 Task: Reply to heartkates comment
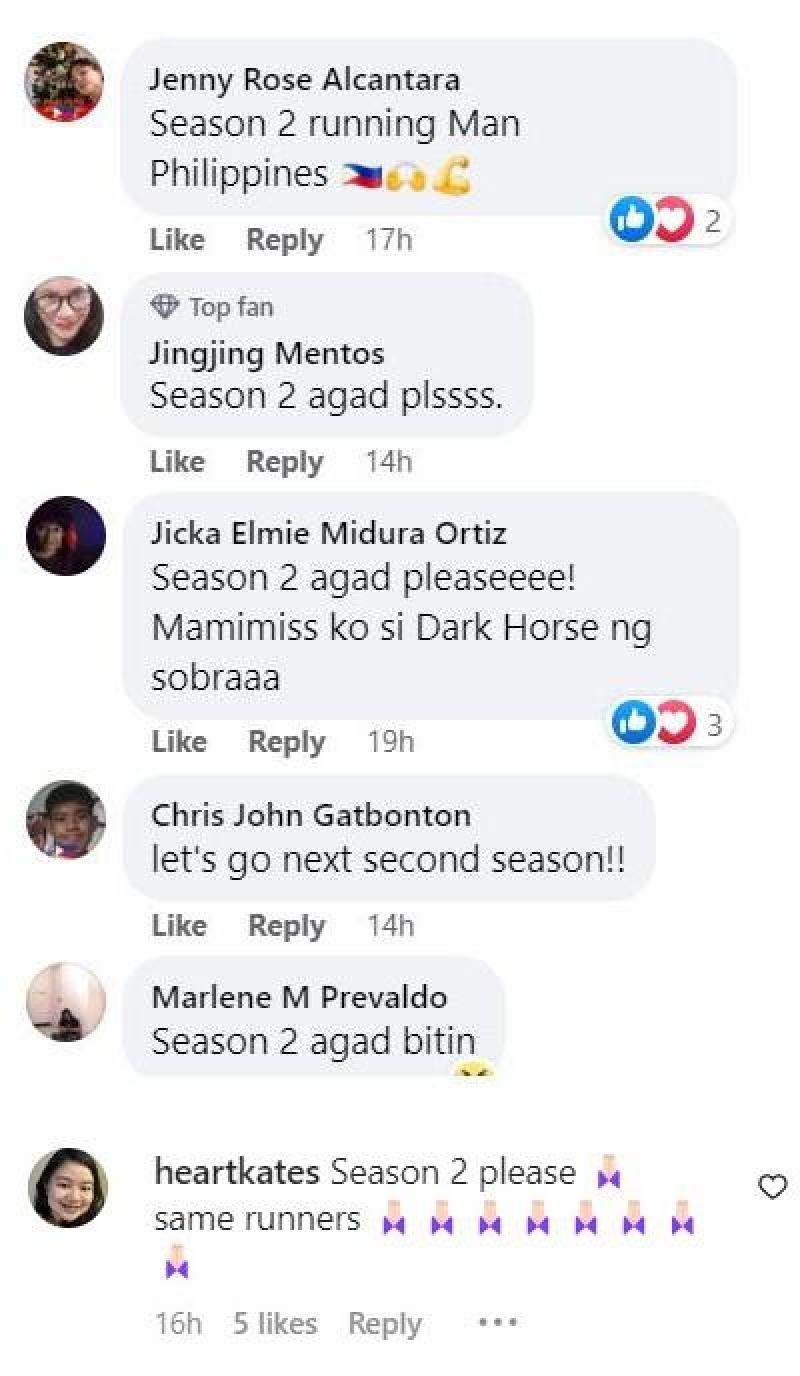[385, 1324]
